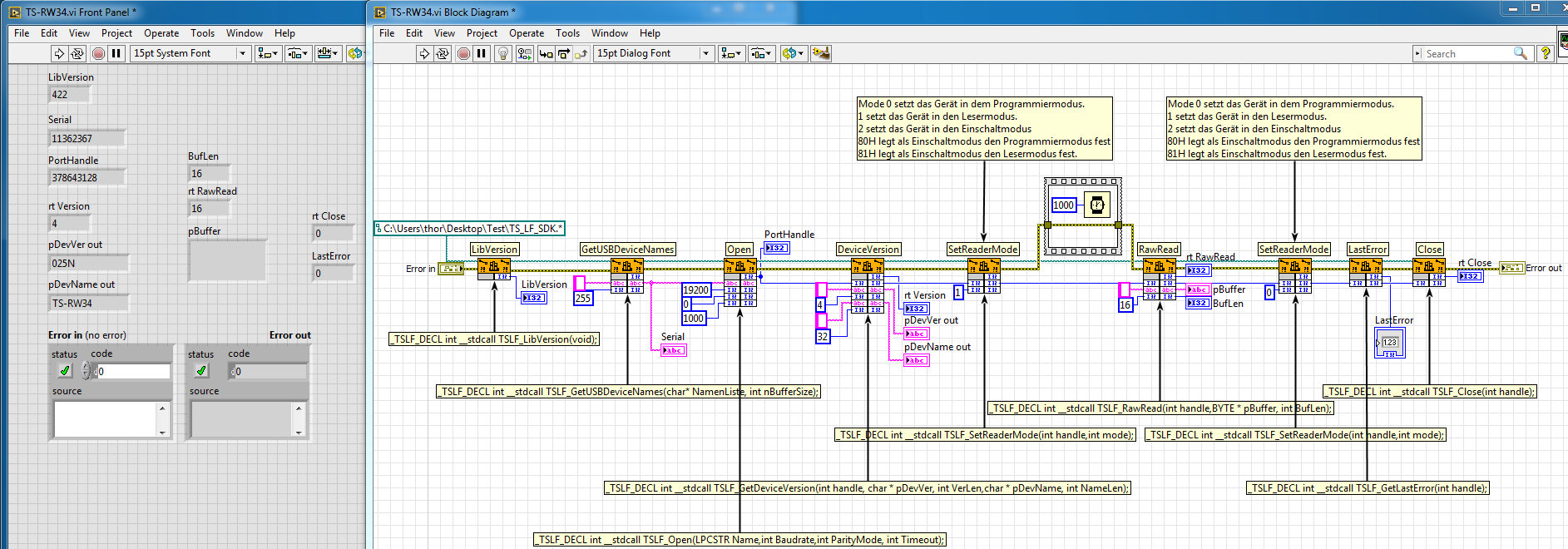
Task: Click Error in code increment stepper
Action: point(86,367)
